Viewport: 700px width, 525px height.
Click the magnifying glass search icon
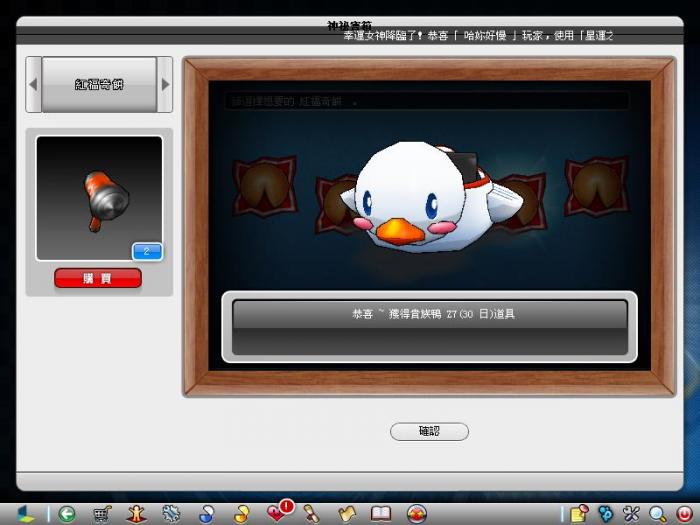[658, 514]
